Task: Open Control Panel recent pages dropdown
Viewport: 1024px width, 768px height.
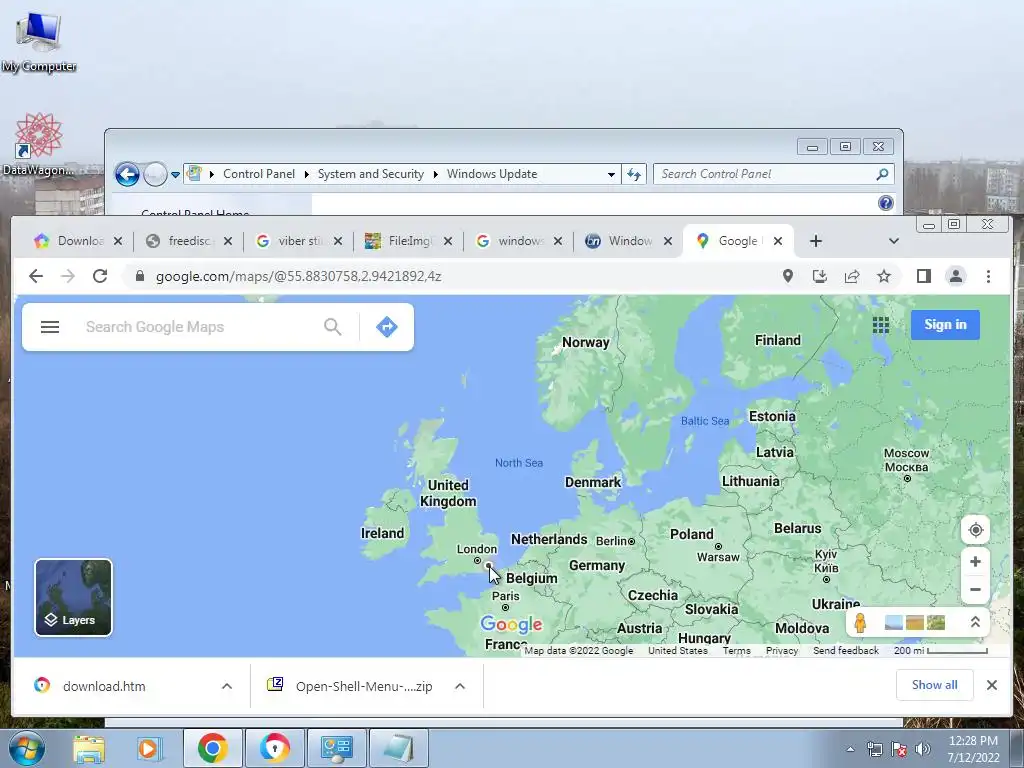Action: click(175, 174)
